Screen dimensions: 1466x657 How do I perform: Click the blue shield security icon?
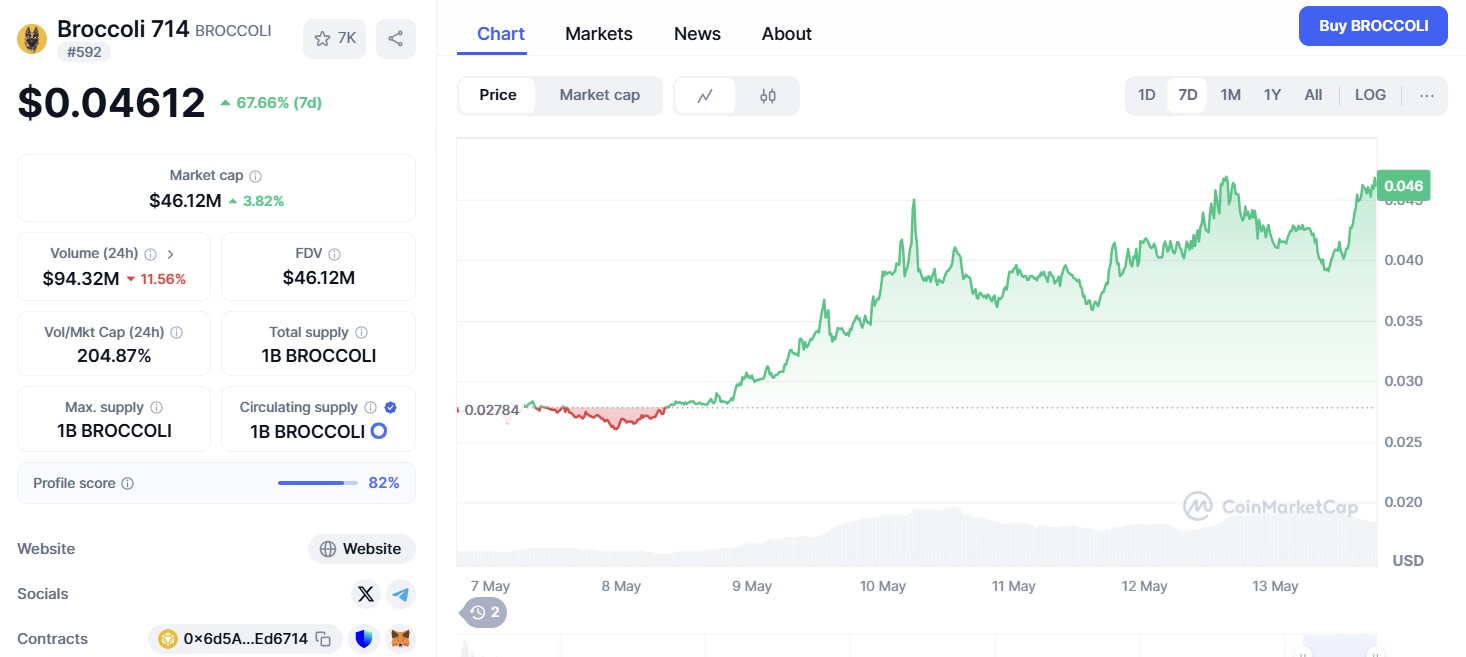coord(364,639)
